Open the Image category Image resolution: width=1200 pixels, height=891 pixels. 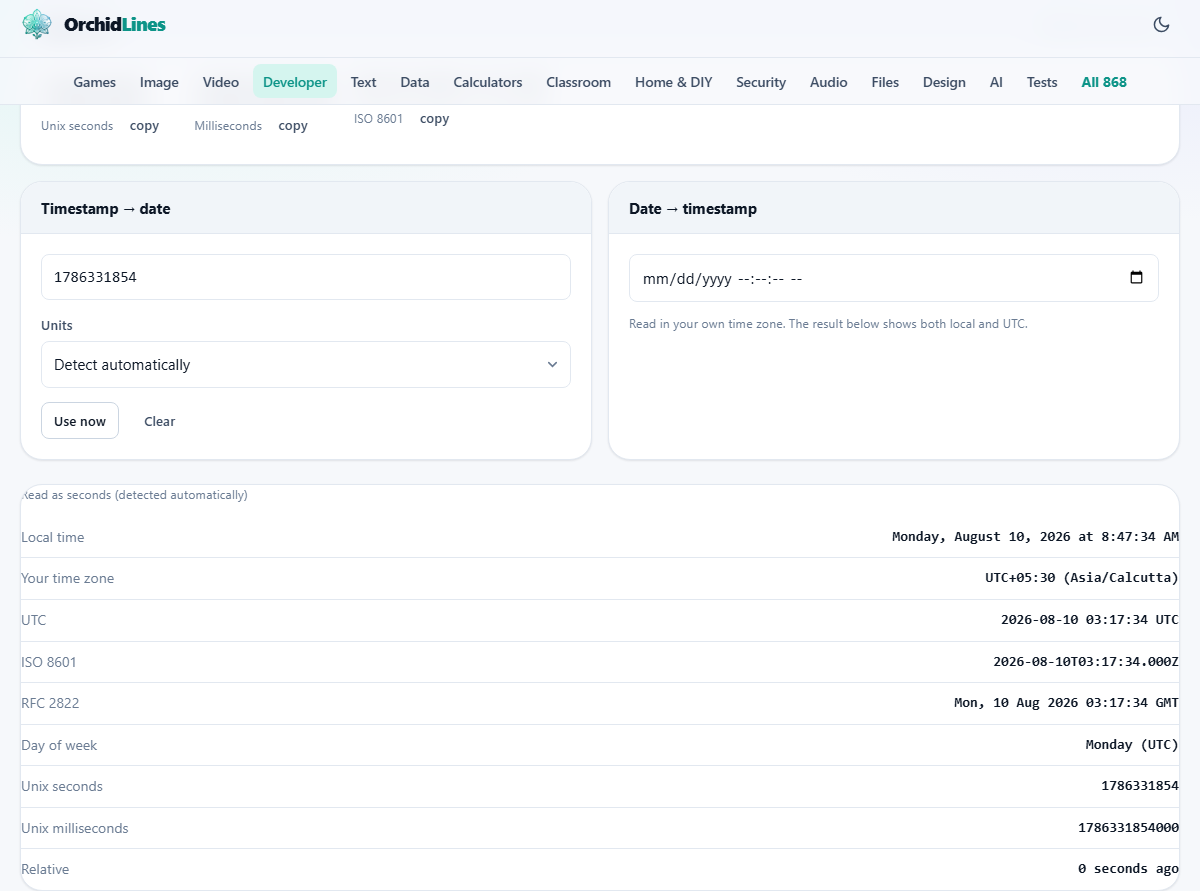point(159,82)
